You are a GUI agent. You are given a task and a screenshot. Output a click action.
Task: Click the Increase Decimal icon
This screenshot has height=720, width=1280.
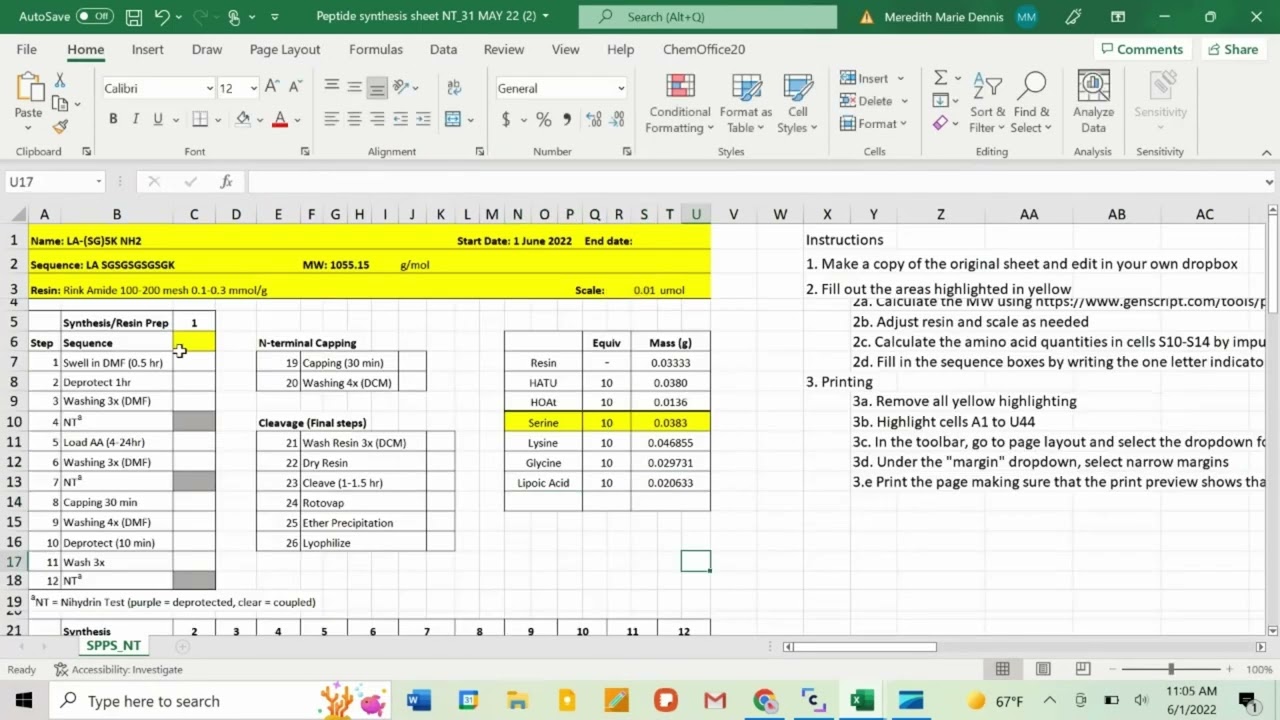pos(593,119)
